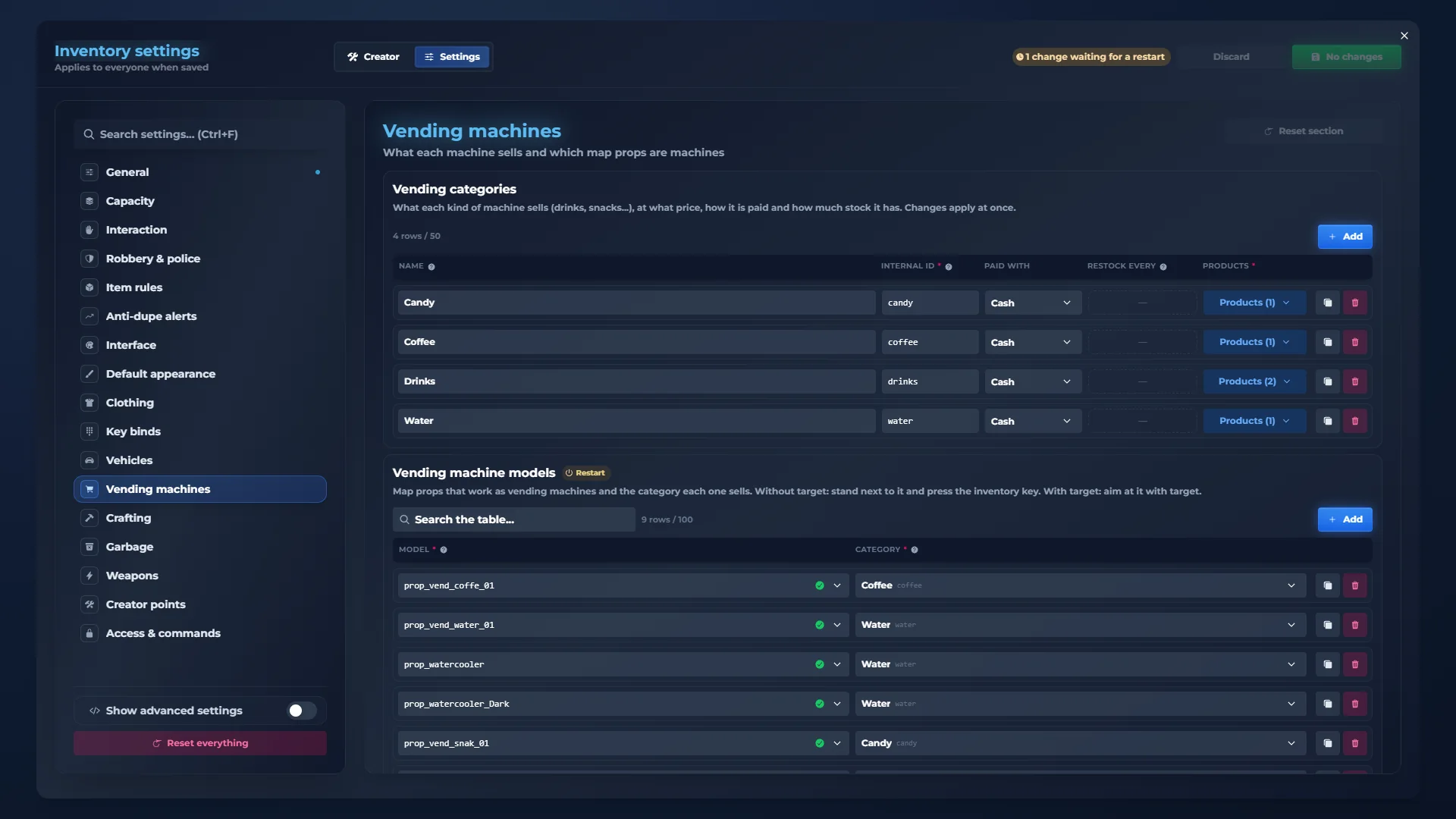Viewport: 1456px width, 819px height.
Task: Delete the Coffee category row
Action: click(1354, 342)
